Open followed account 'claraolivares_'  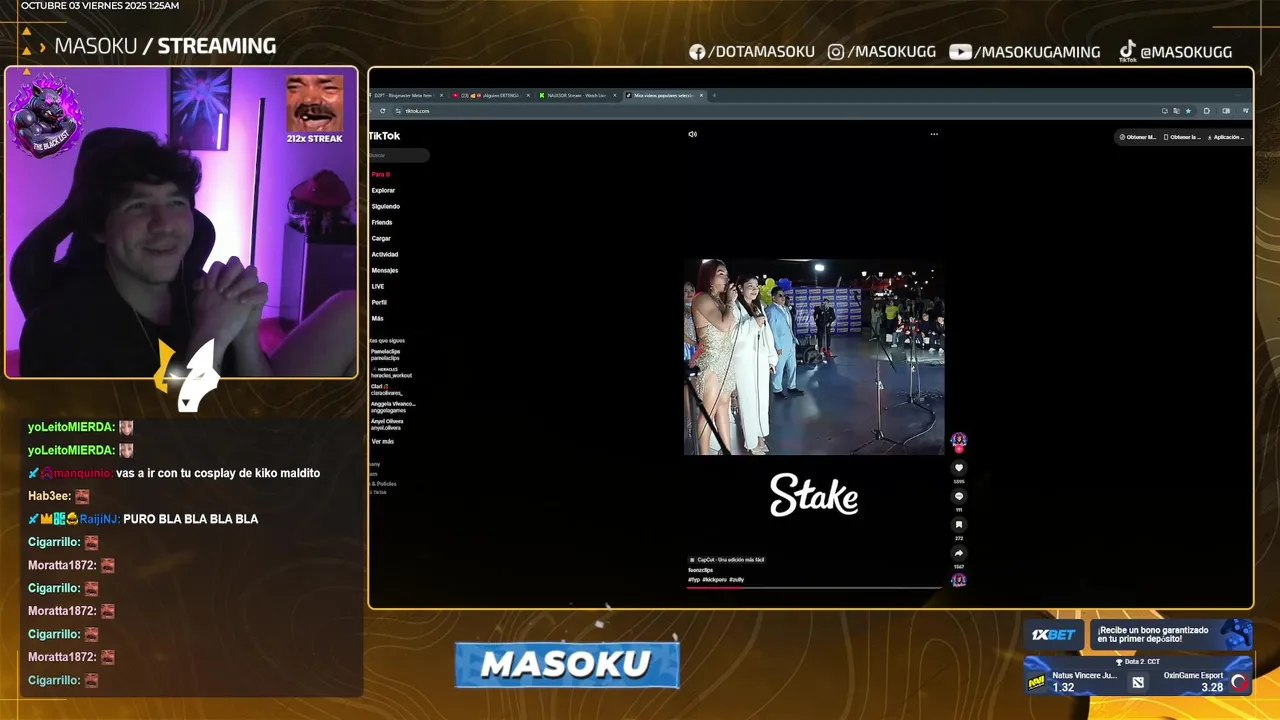[x=386, y=389]
